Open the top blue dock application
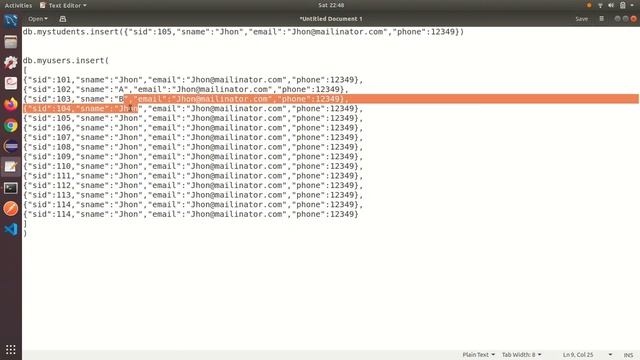The width and height of the screenshot is (640, 360). pyautogui.click(x=11, y=20)
